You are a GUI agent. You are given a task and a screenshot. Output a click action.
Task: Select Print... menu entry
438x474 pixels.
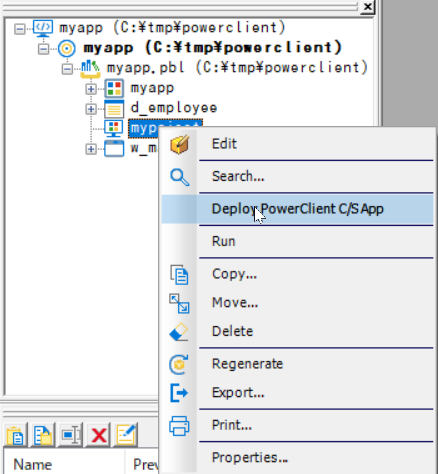pos(297,425)
